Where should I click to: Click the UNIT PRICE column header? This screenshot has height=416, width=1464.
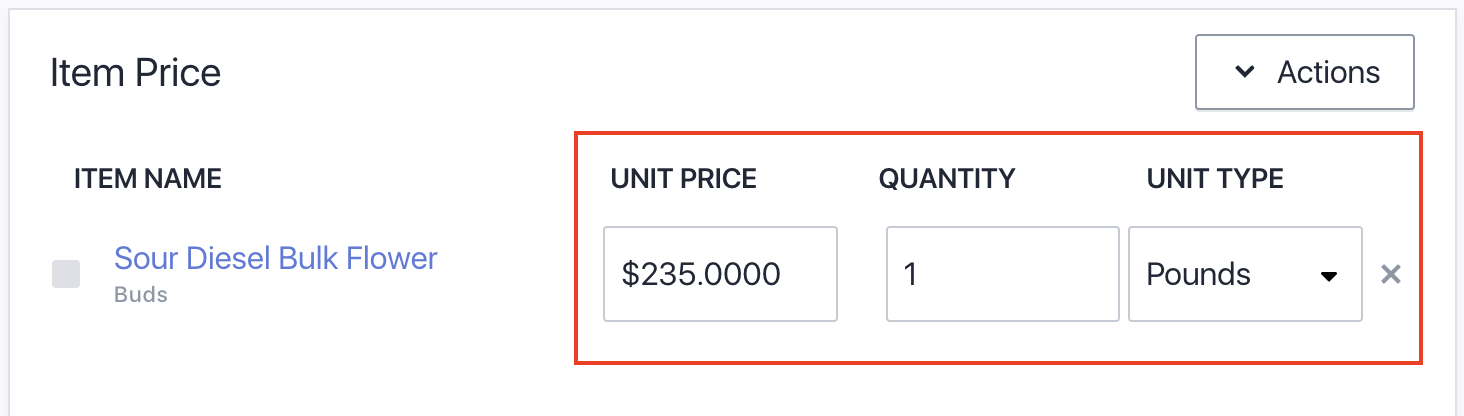coord(683,179)
